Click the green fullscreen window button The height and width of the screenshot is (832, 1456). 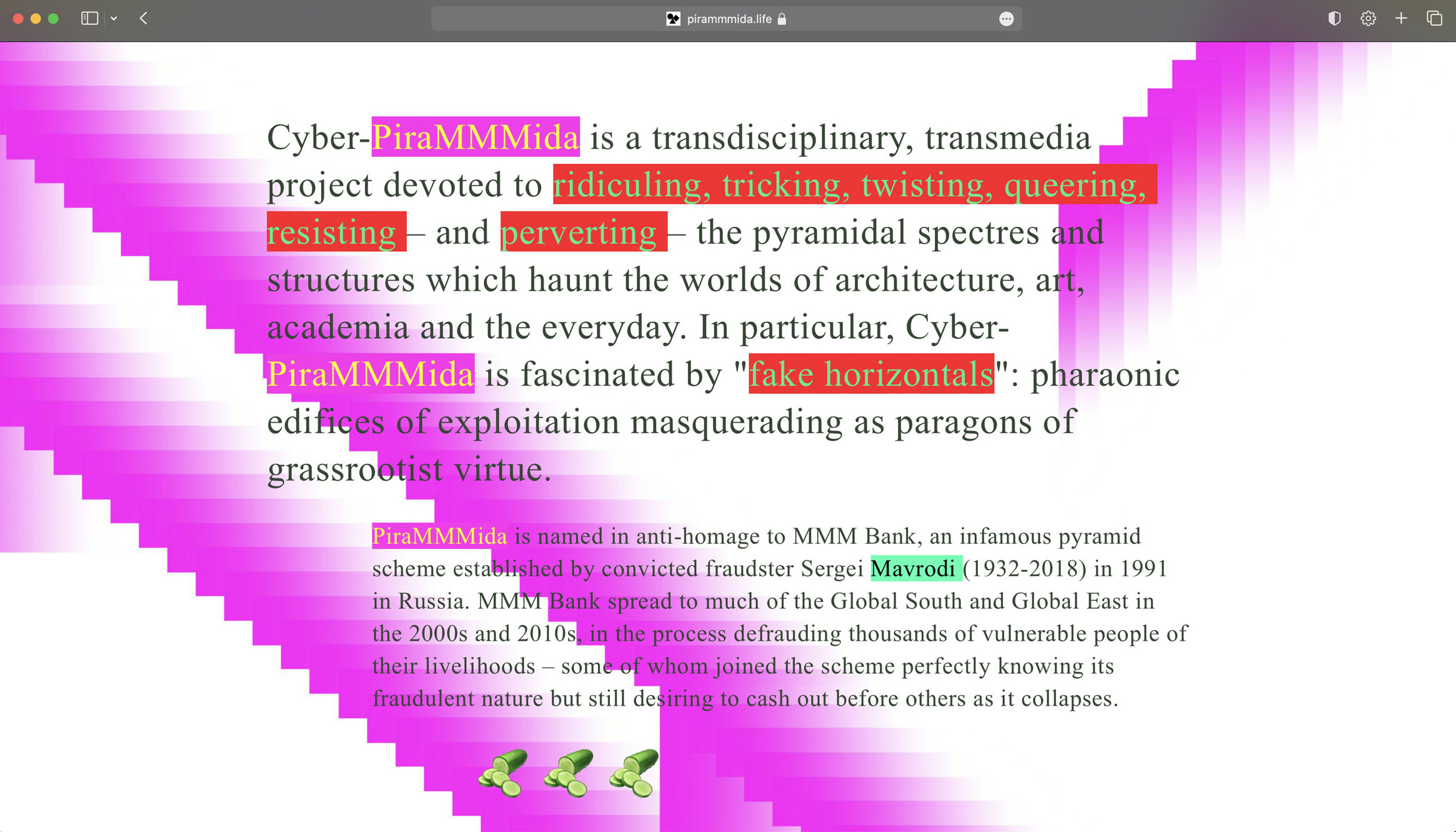(x=53, y=19)
